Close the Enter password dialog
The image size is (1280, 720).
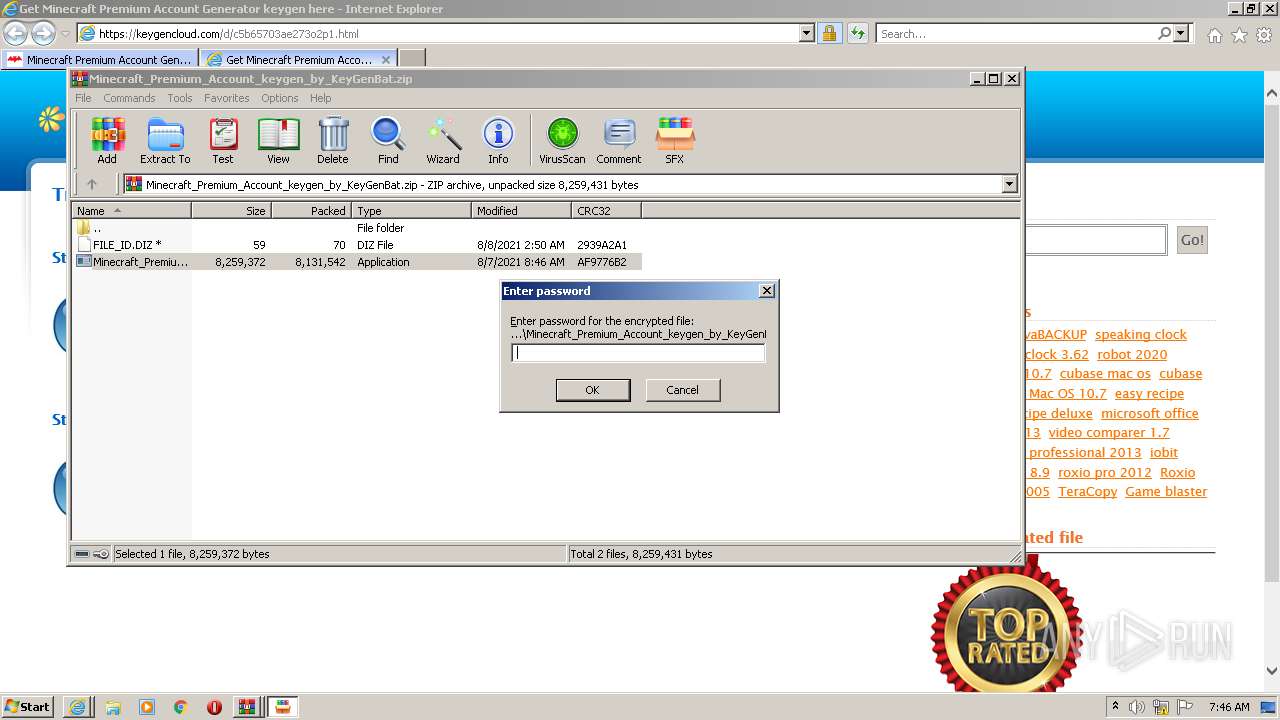click(x=767, y=291)
